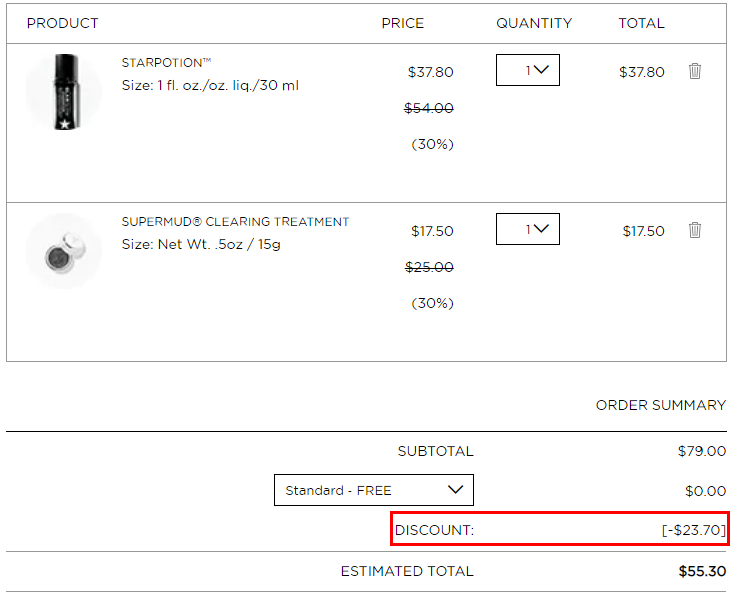This screenshot has height=599, width=730.
Task: Click the struck-through $25.00 original price
Action: [x=429, y=267]
